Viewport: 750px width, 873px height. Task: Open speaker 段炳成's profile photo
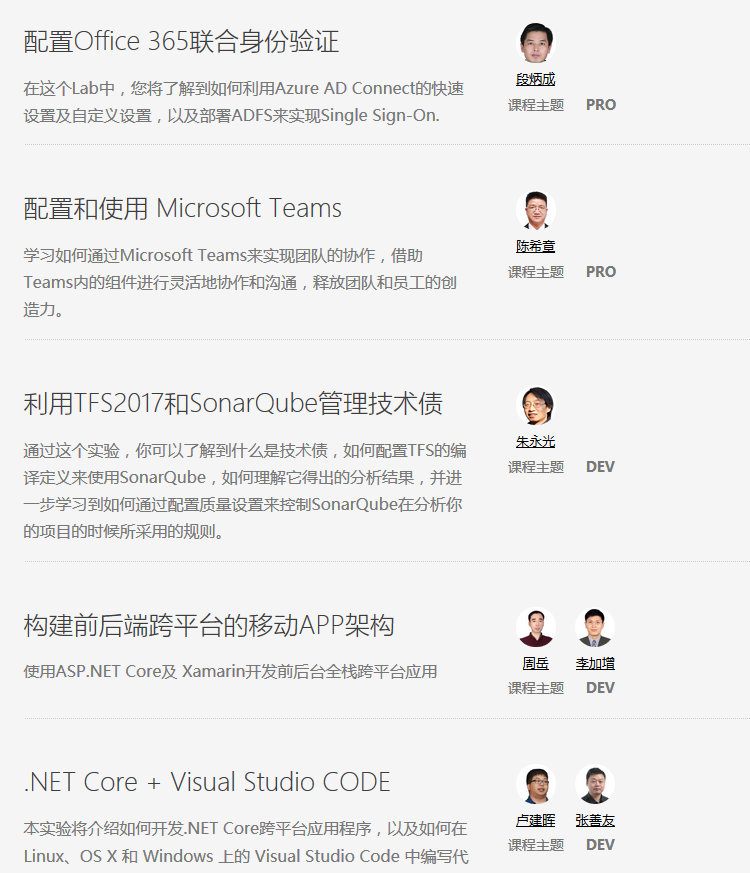click(536, 43)
